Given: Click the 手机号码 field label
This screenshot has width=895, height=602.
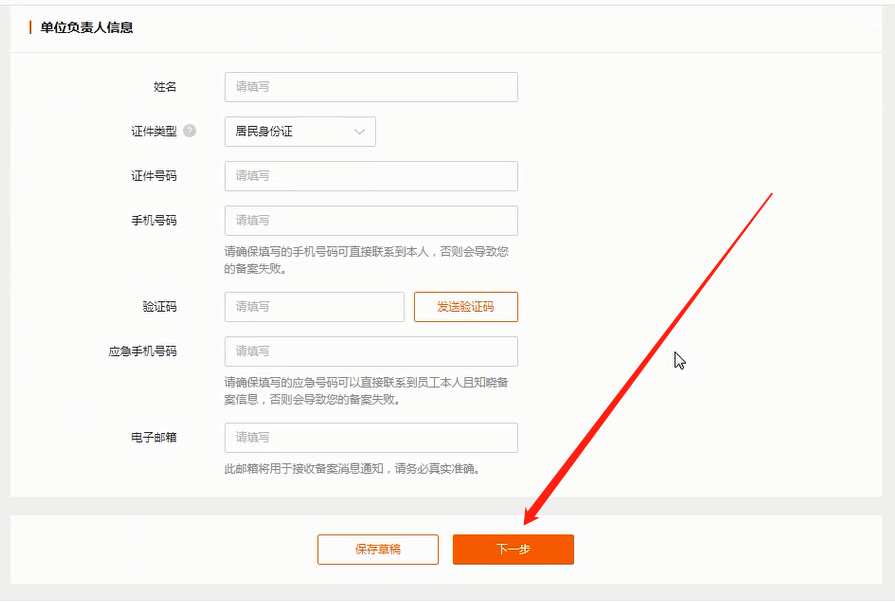Looking at the screenshot, I should 153,220.
